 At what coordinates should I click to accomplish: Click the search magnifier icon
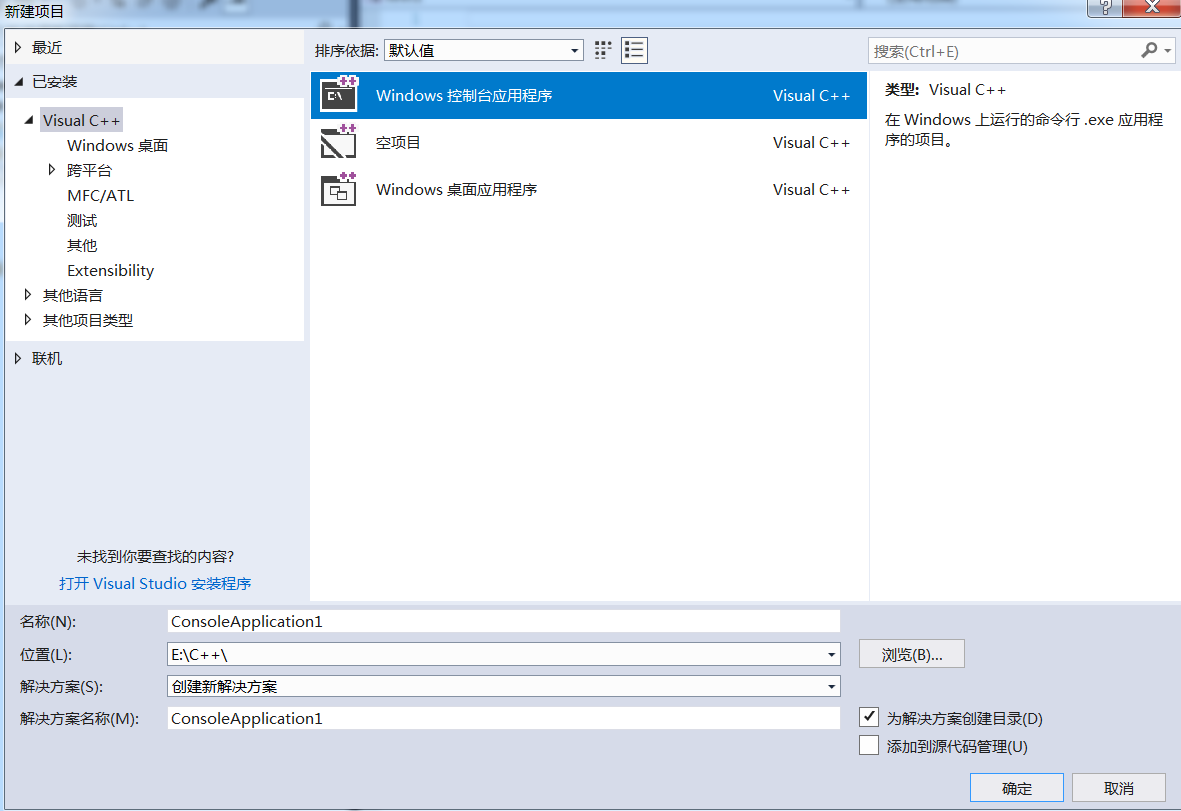1149,50
